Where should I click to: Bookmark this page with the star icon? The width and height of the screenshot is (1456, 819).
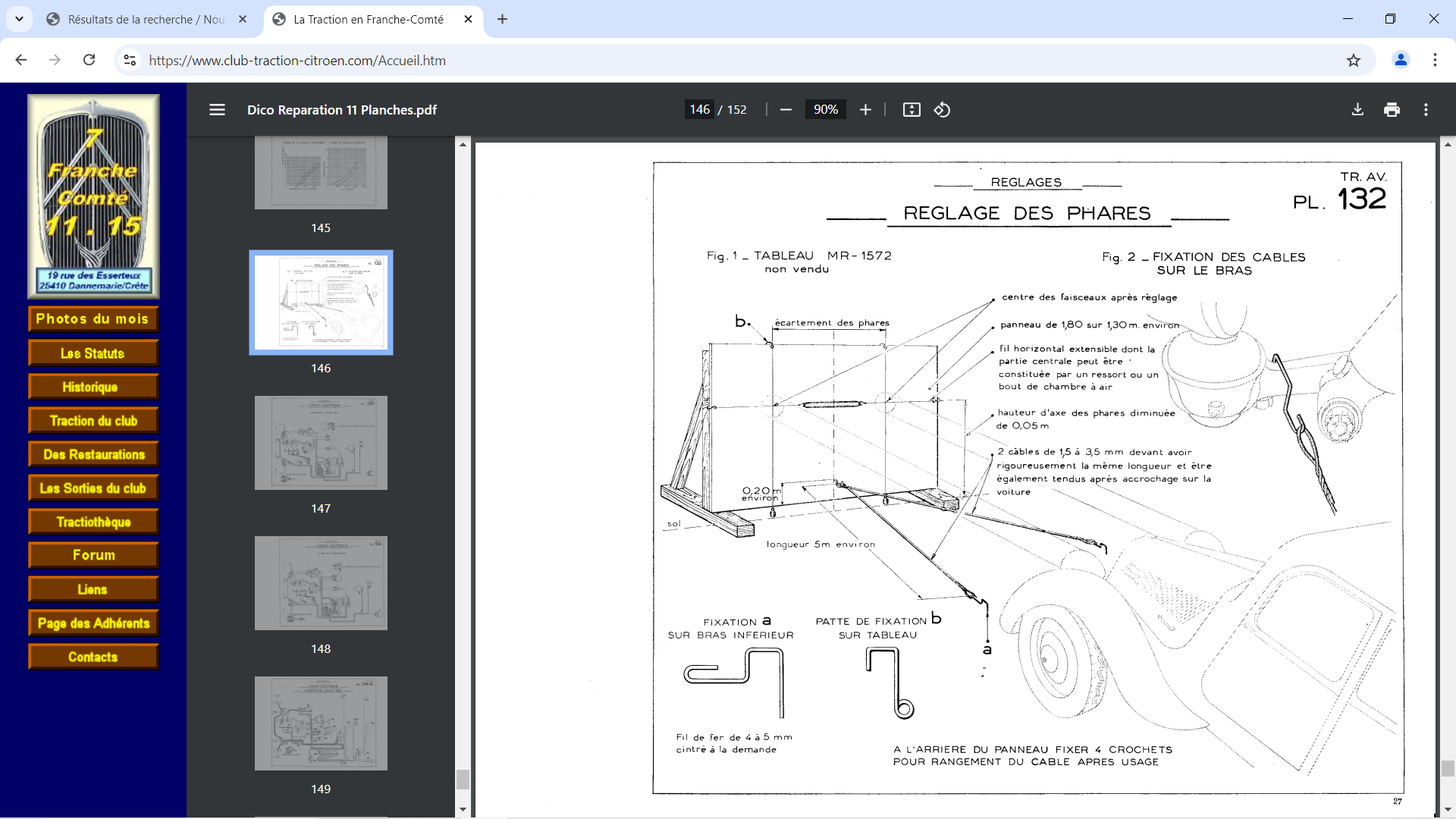click(1354, 61)
